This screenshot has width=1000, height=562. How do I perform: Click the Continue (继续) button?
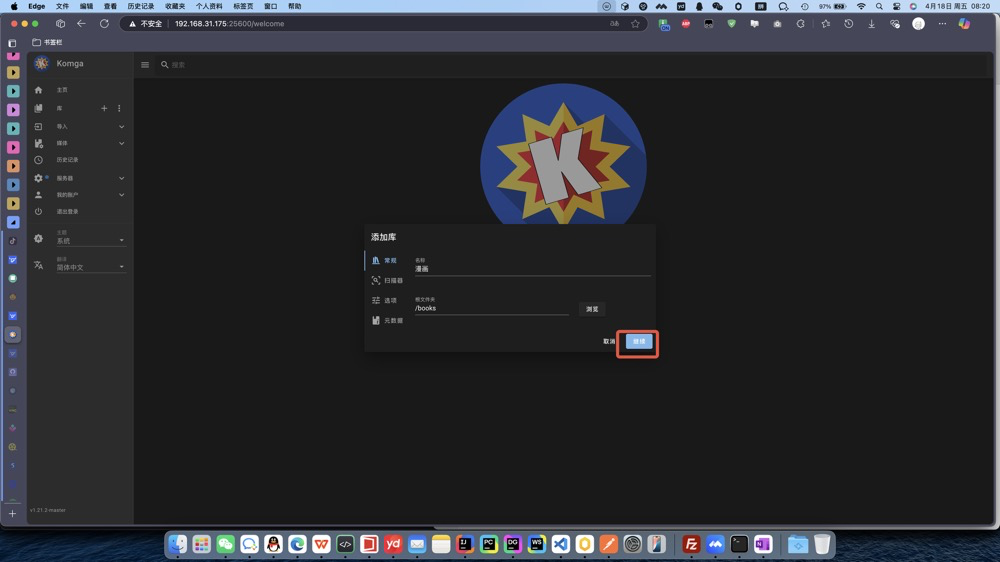[x=639, y=341]
